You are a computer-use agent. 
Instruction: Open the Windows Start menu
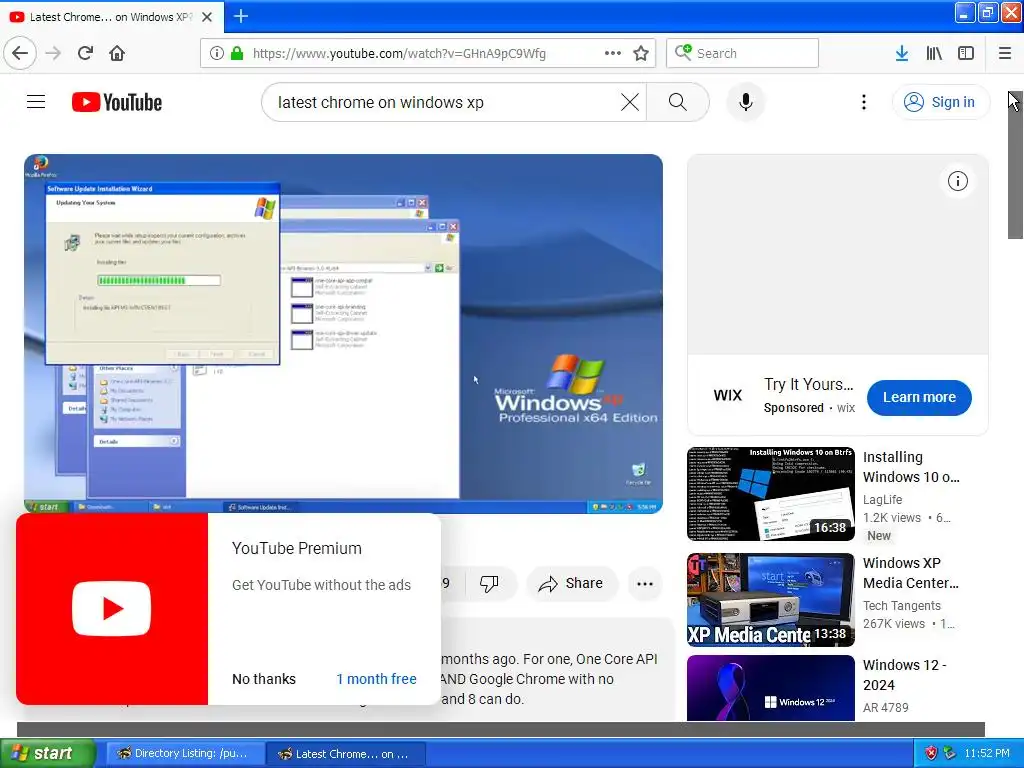click(x=48, y=753)
